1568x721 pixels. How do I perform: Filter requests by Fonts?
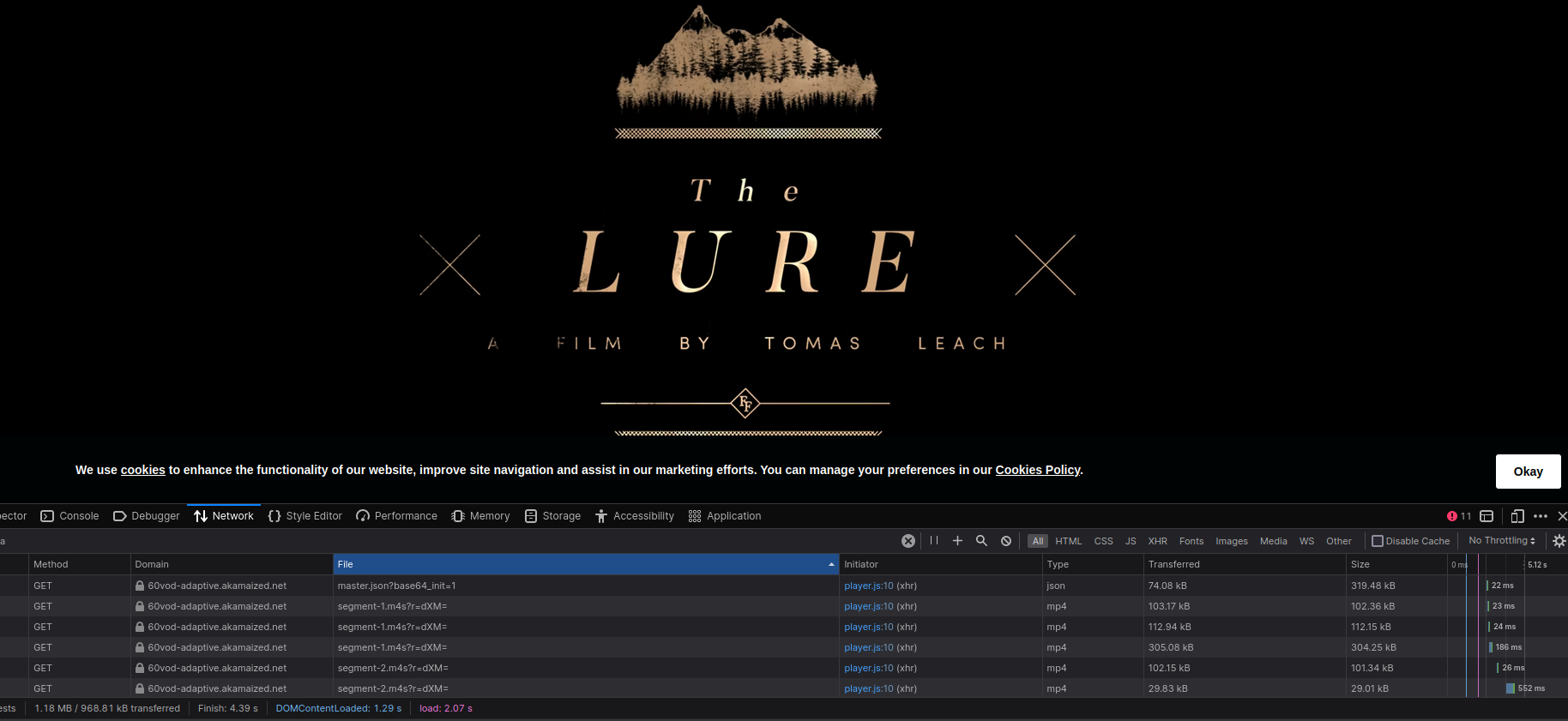1191,541
